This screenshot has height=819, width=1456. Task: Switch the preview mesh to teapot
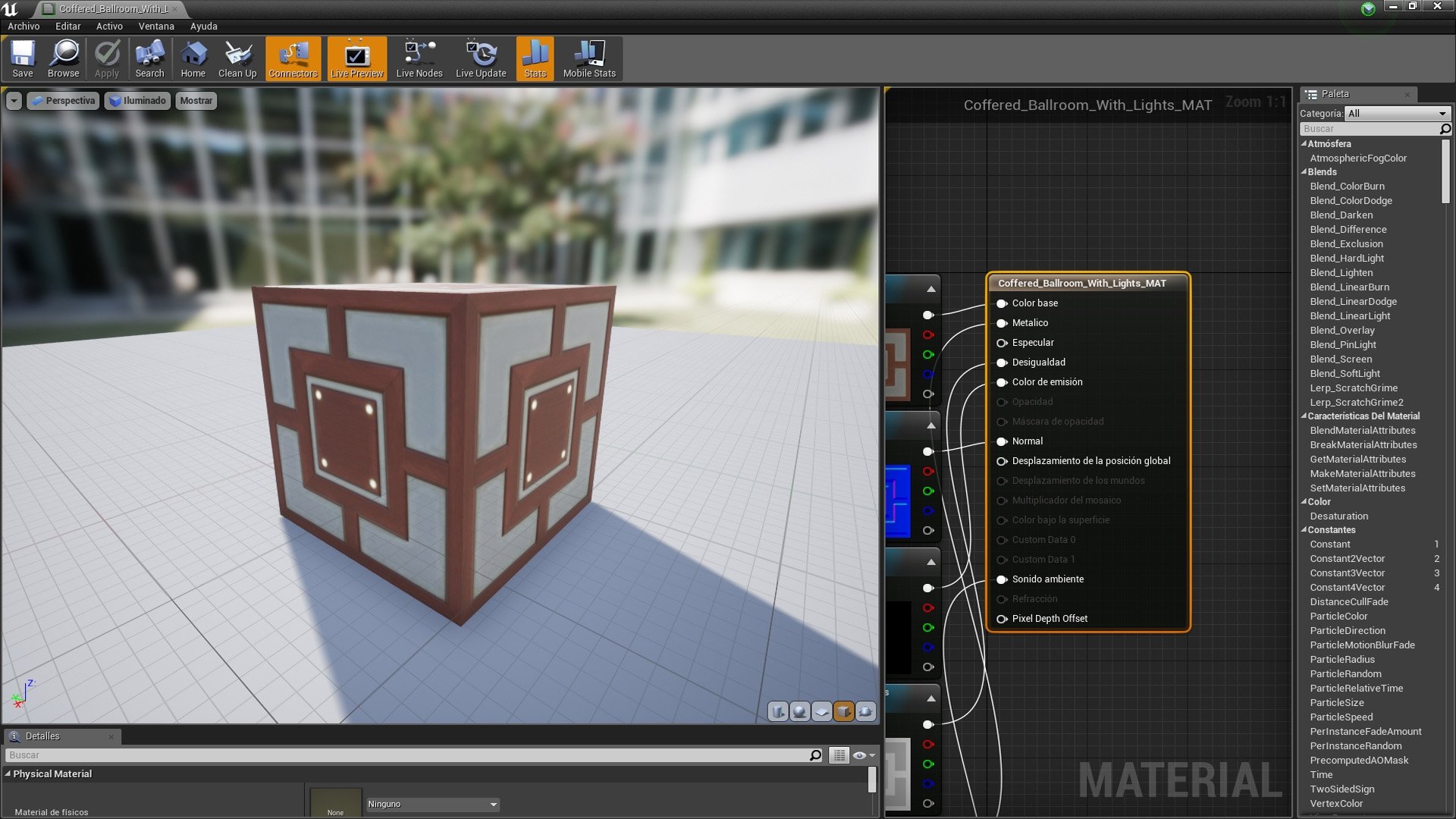(865, 711)
